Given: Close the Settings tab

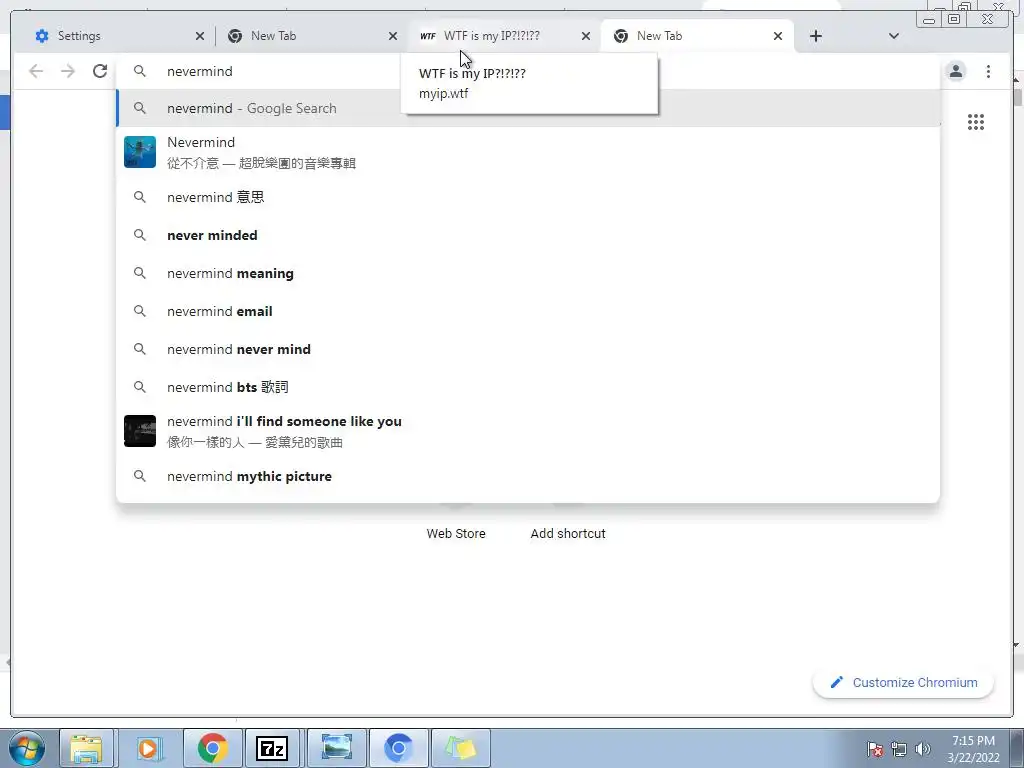Looking at the screenshot, I should coord(200,36).
